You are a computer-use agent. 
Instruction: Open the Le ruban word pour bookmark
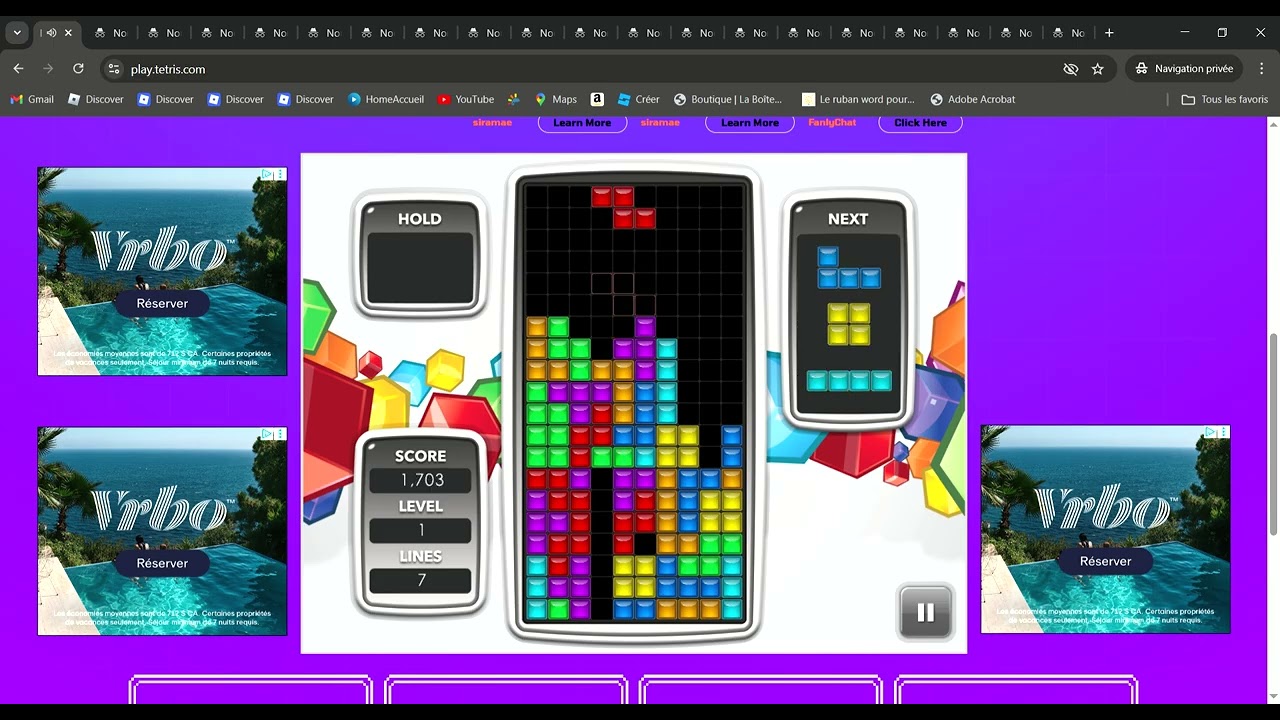858,99
